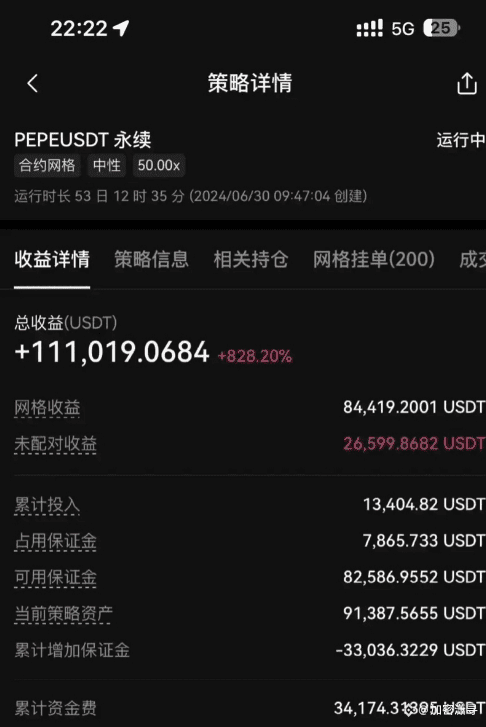
Task: Tap the location arrow beside the clock
Action: coord(121,28)
